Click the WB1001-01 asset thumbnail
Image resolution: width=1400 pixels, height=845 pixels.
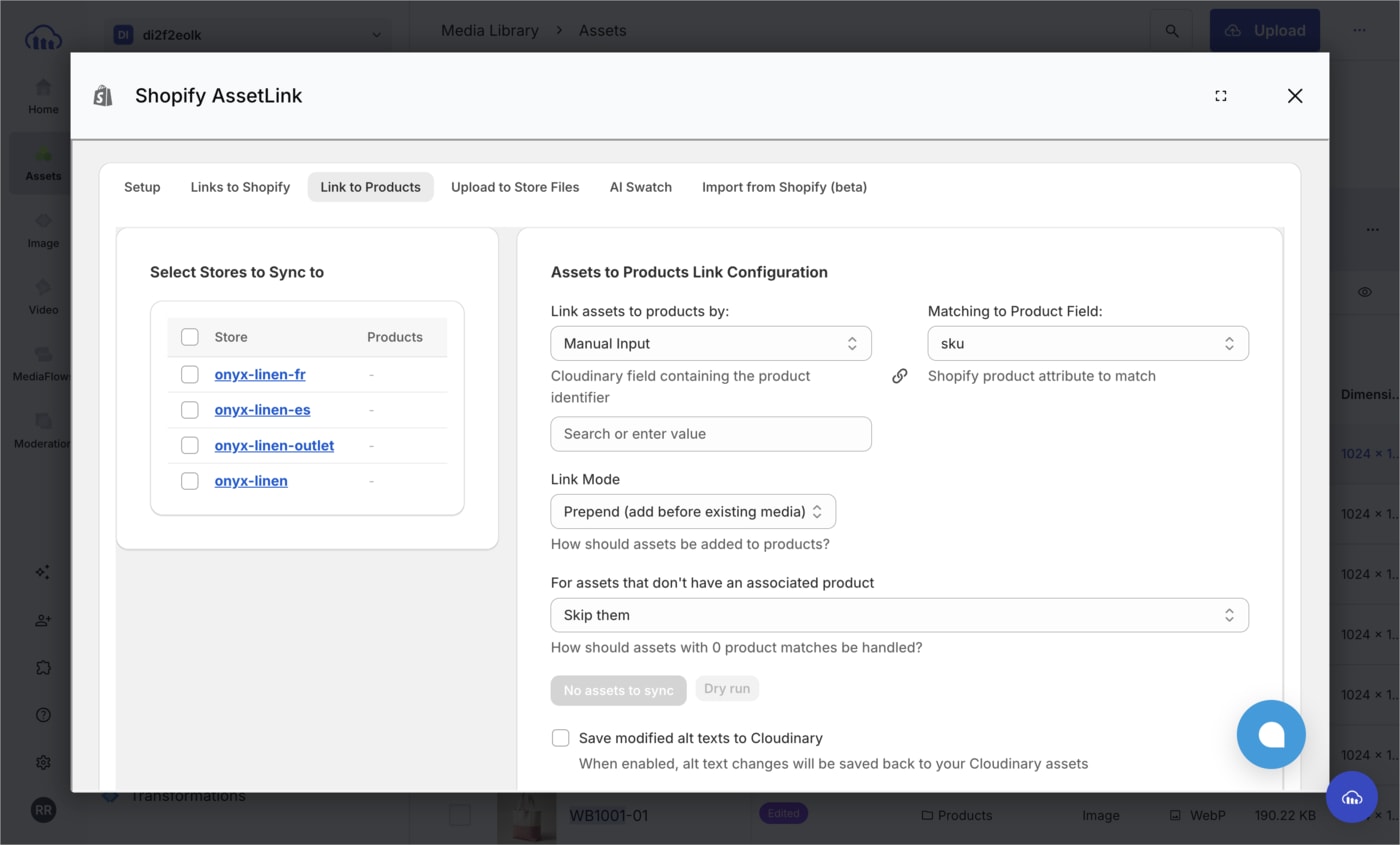click(x=527, y=816)
